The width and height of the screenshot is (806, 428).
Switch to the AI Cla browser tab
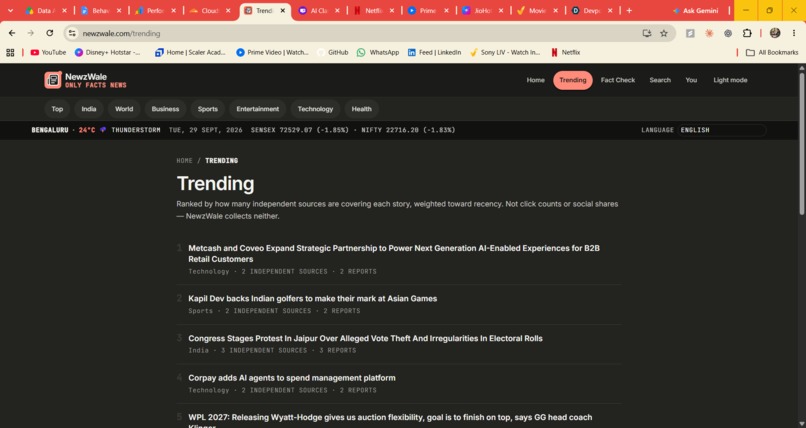coord(320,10)
